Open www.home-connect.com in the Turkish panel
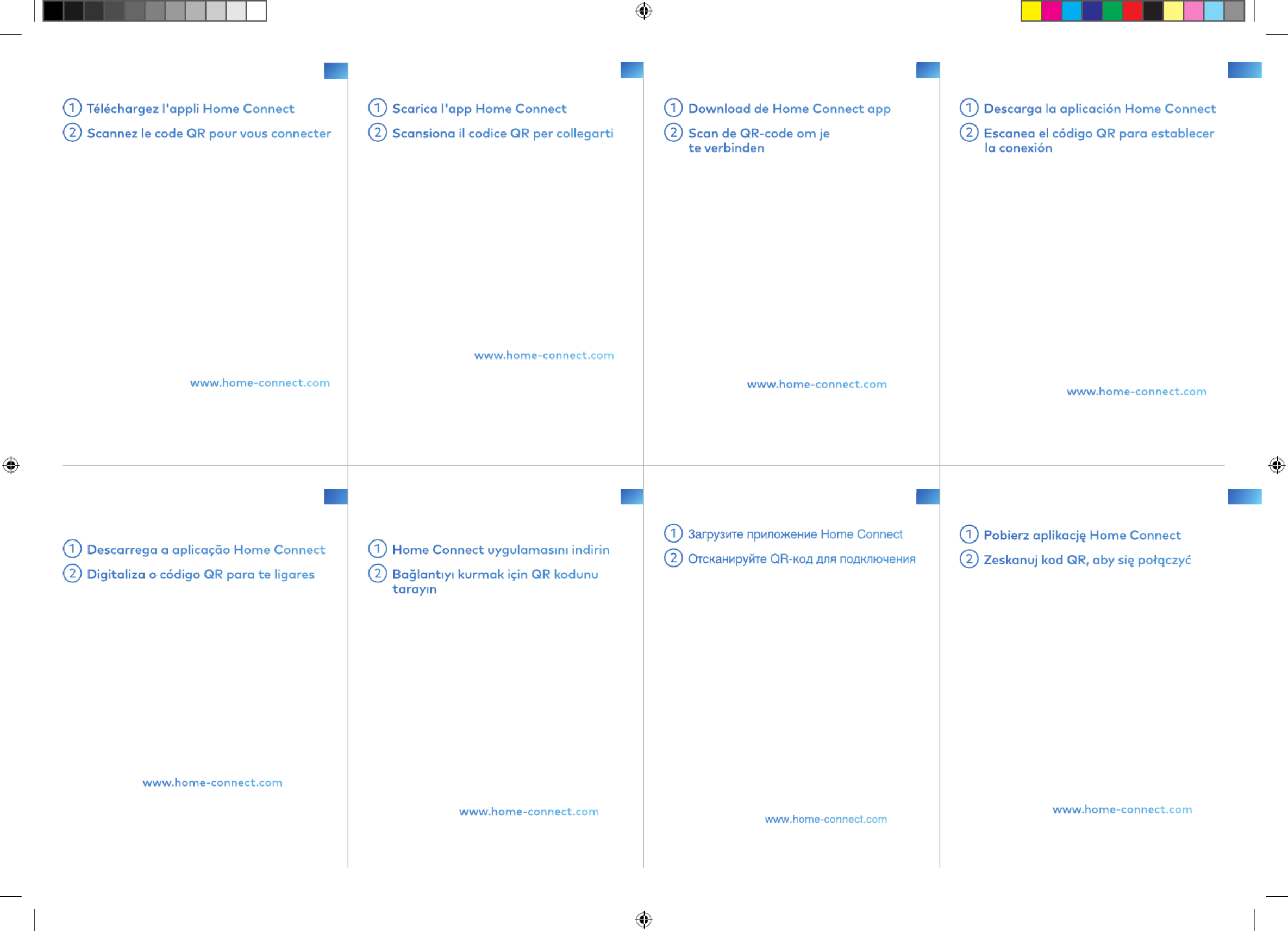Viewport: 1288px width, 931px height. (529, 812)
